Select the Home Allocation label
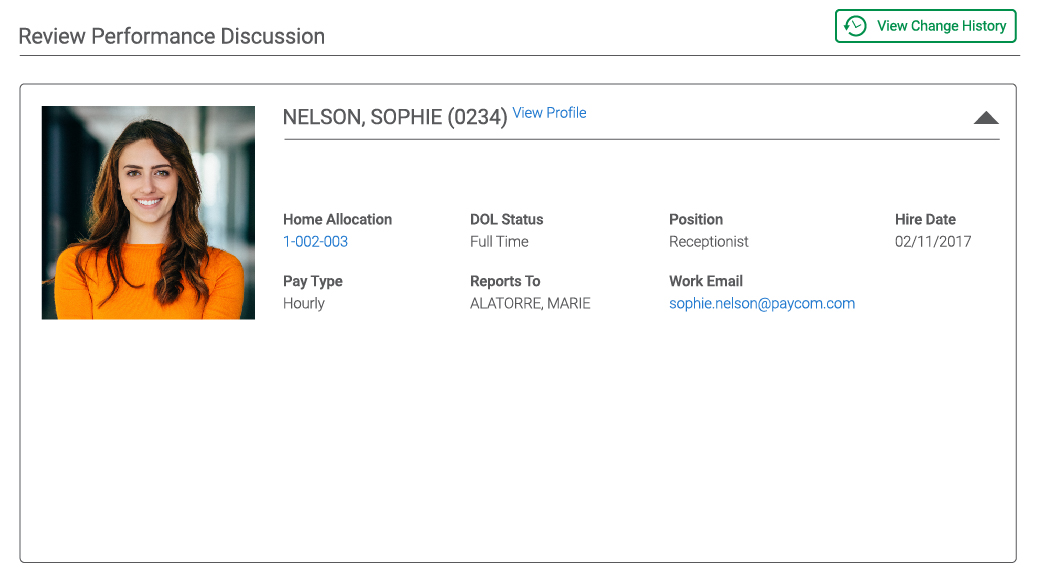The width and height of the screenshot is (1040, 587). (337, 219)
